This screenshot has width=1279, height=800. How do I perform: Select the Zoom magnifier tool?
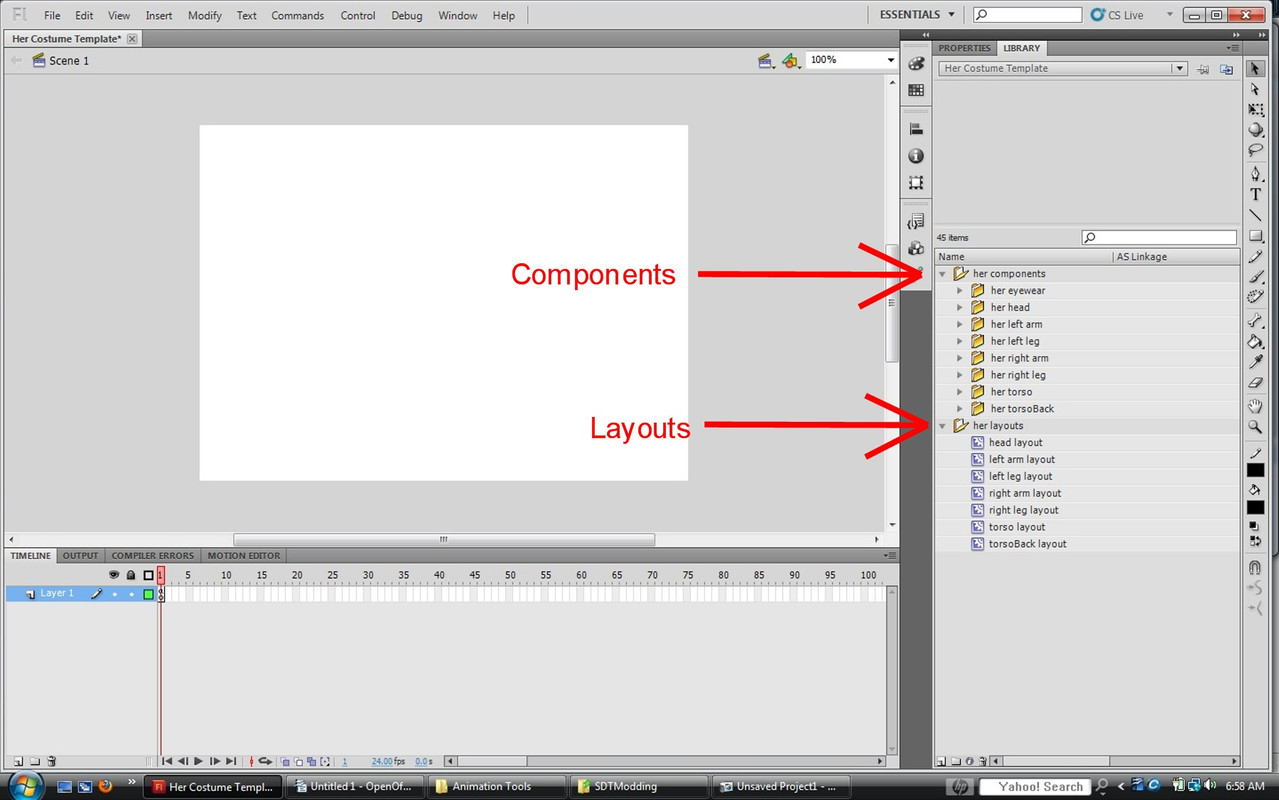coord(1256,427)
